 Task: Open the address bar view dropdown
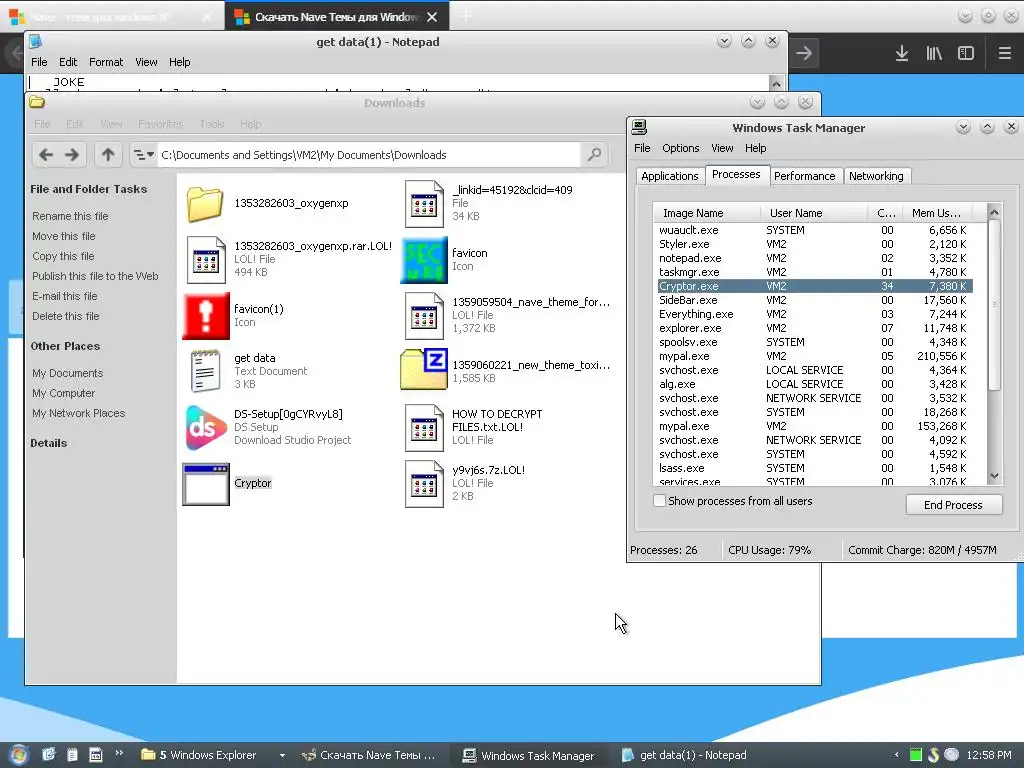(x=143, y=155)
